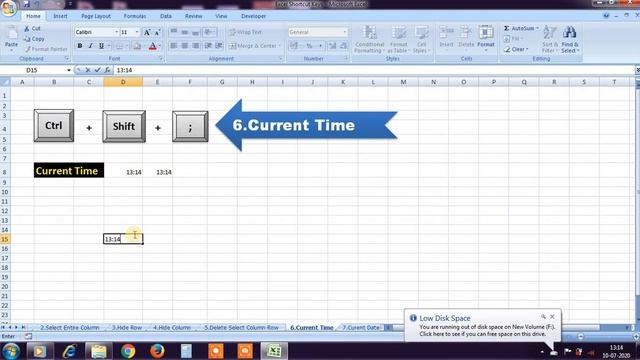640x360 pixels.
Task: Open the Windows Start menu
Action: pyautogui.click(x=11, y=351)
